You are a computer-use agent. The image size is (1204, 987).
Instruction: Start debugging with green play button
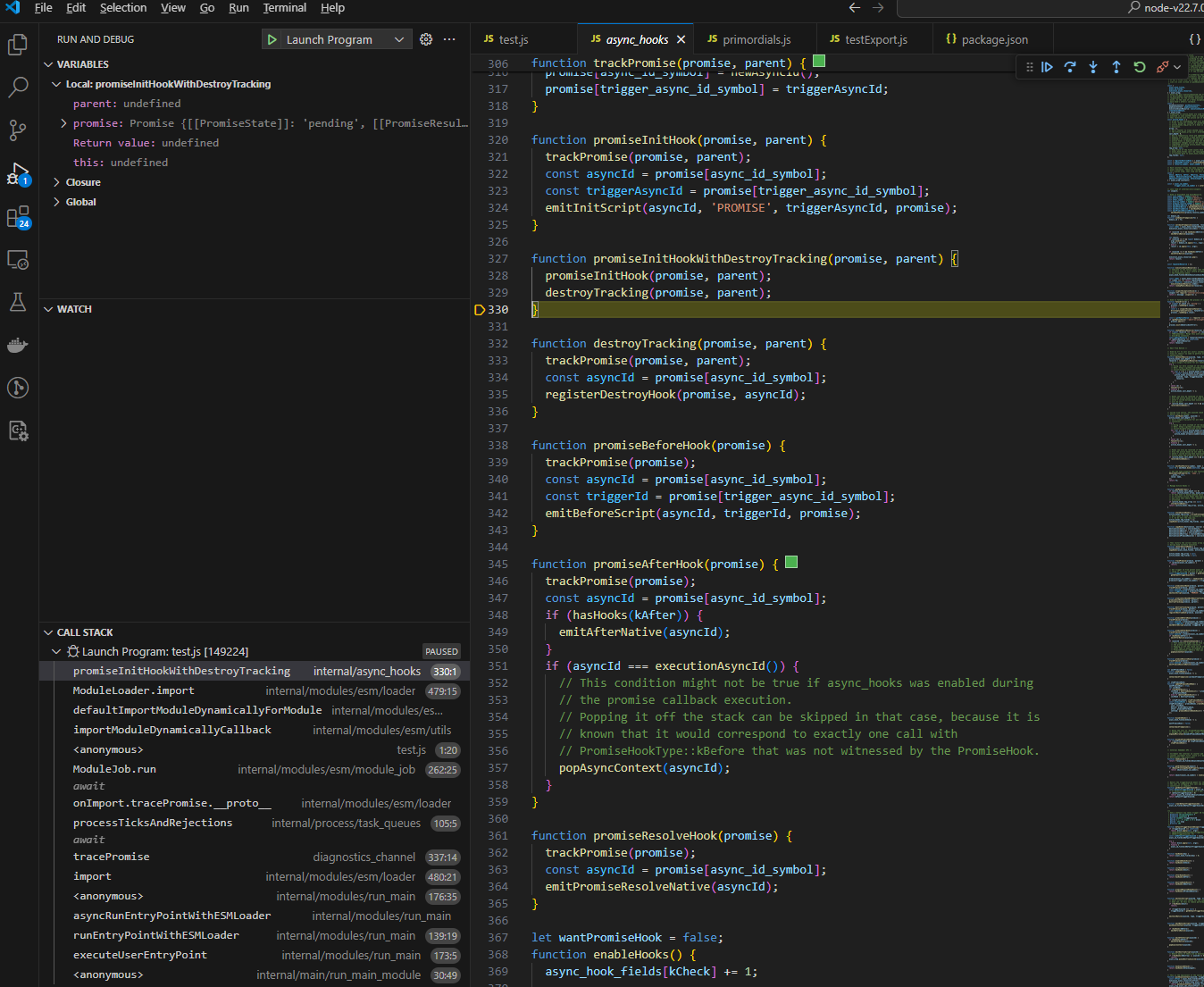[x=272, y=39]
